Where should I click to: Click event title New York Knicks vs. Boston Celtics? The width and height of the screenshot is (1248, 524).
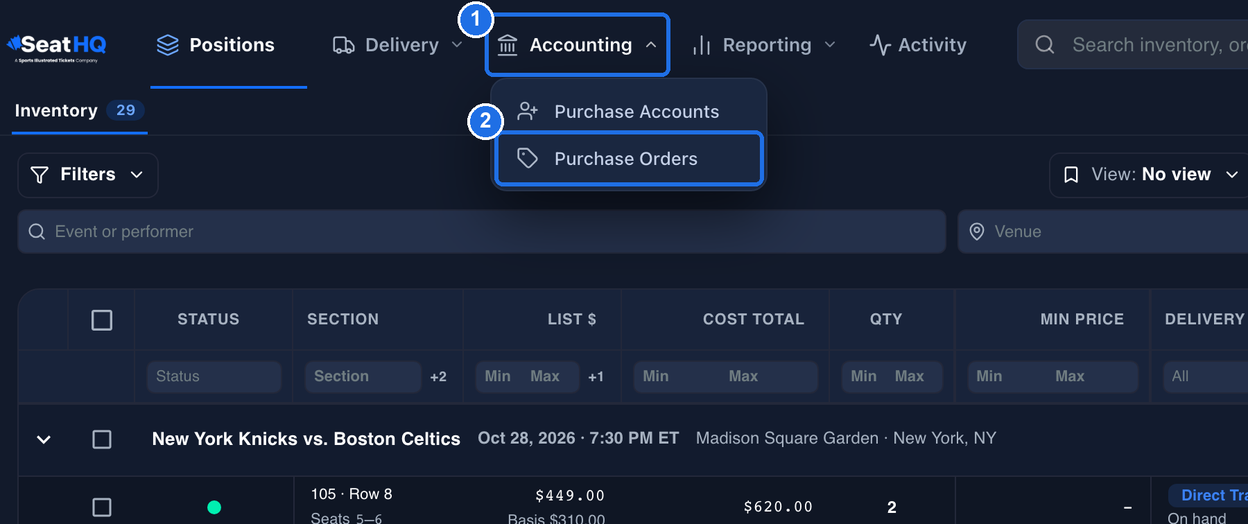click(306, 439)
